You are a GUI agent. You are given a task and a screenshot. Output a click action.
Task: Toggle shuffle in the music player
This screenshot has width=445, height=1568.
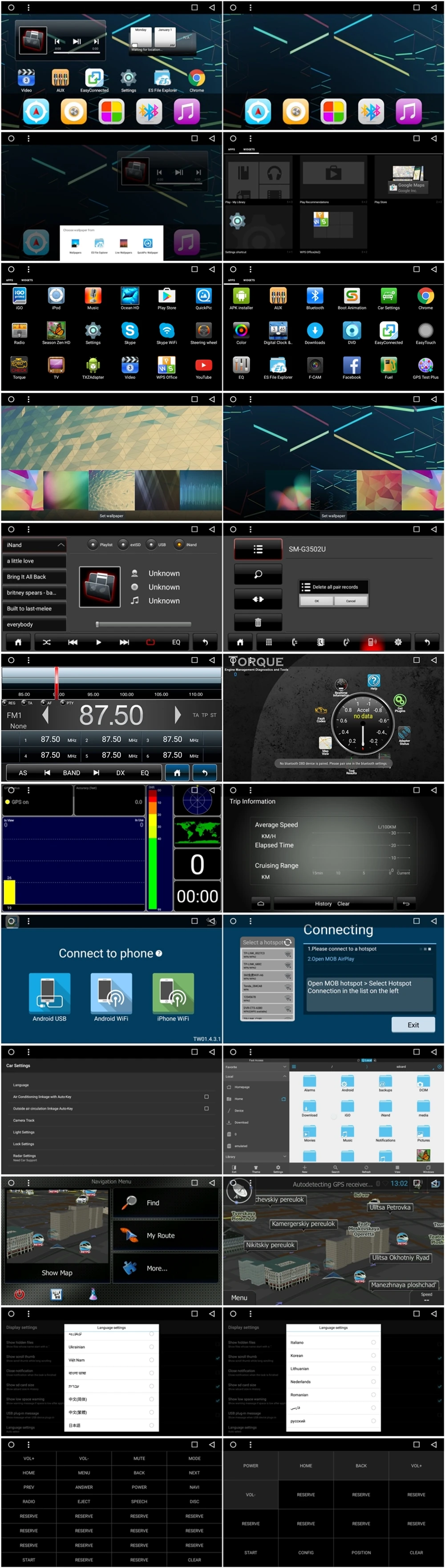point(46,642)
